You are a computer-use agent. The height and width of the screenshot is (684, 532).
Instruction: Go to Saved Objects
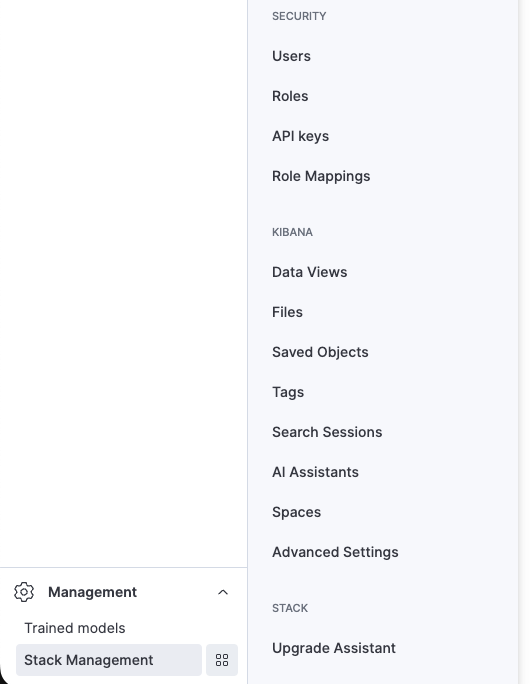point(320,352)
